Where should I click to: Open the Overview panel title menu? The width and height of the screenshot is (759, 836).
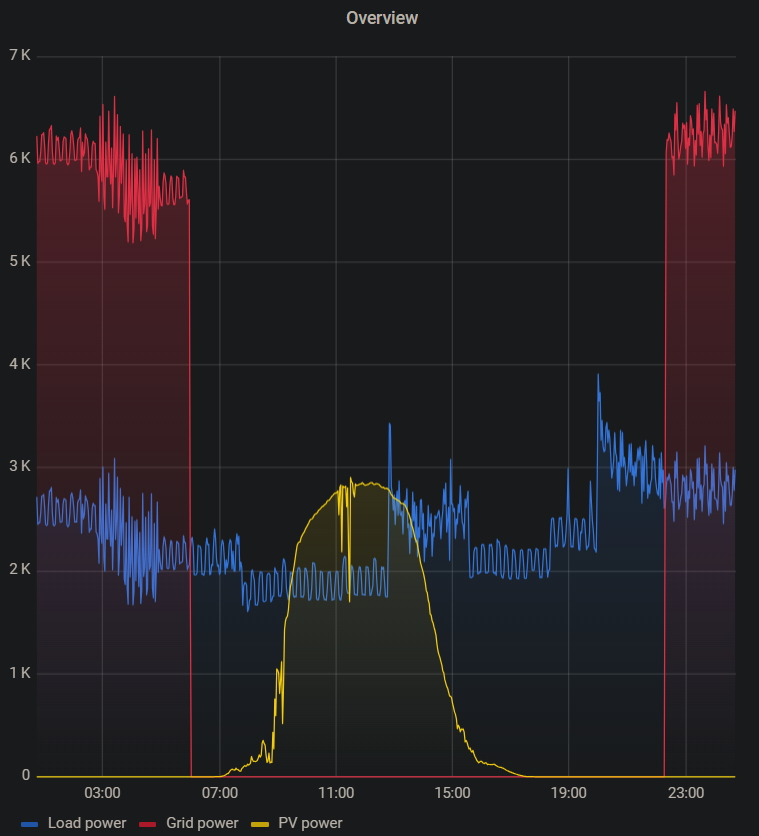tap(381, 18)
